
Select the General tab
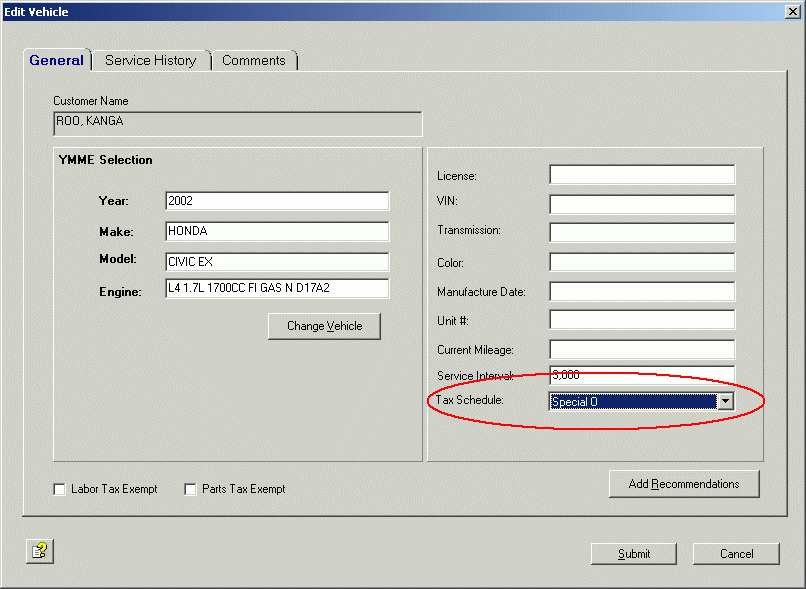tap(57, 60)
